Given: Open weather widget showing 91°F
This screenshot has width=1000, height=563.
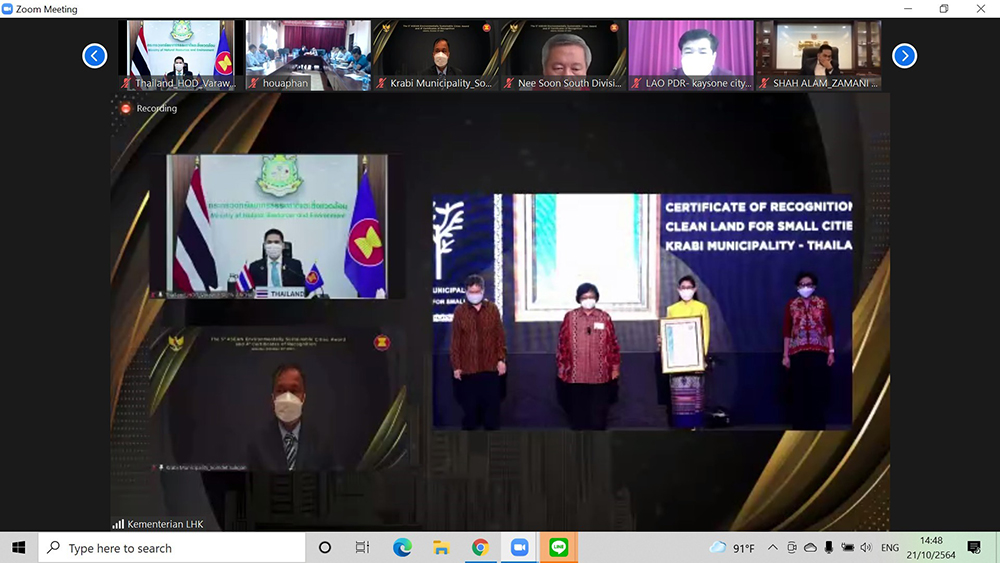Looking at the screenshot, I should point(732,548).
